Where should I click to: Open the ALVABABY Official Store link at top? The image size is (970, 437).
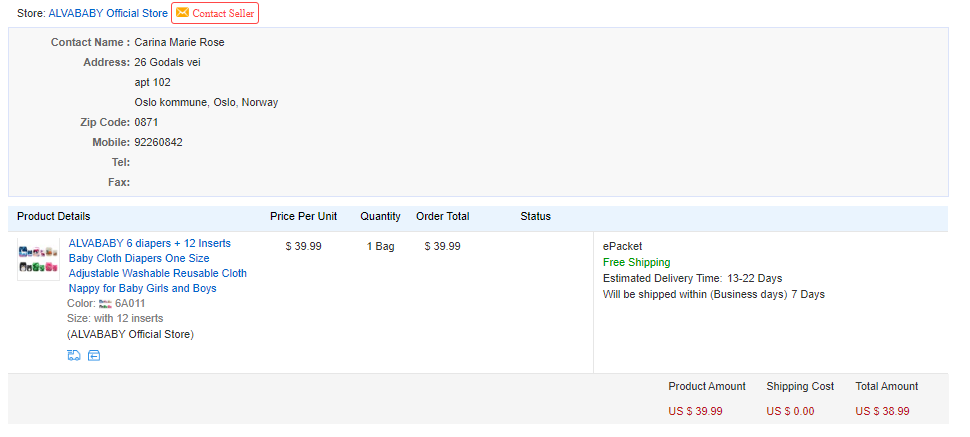pos(108,13)
